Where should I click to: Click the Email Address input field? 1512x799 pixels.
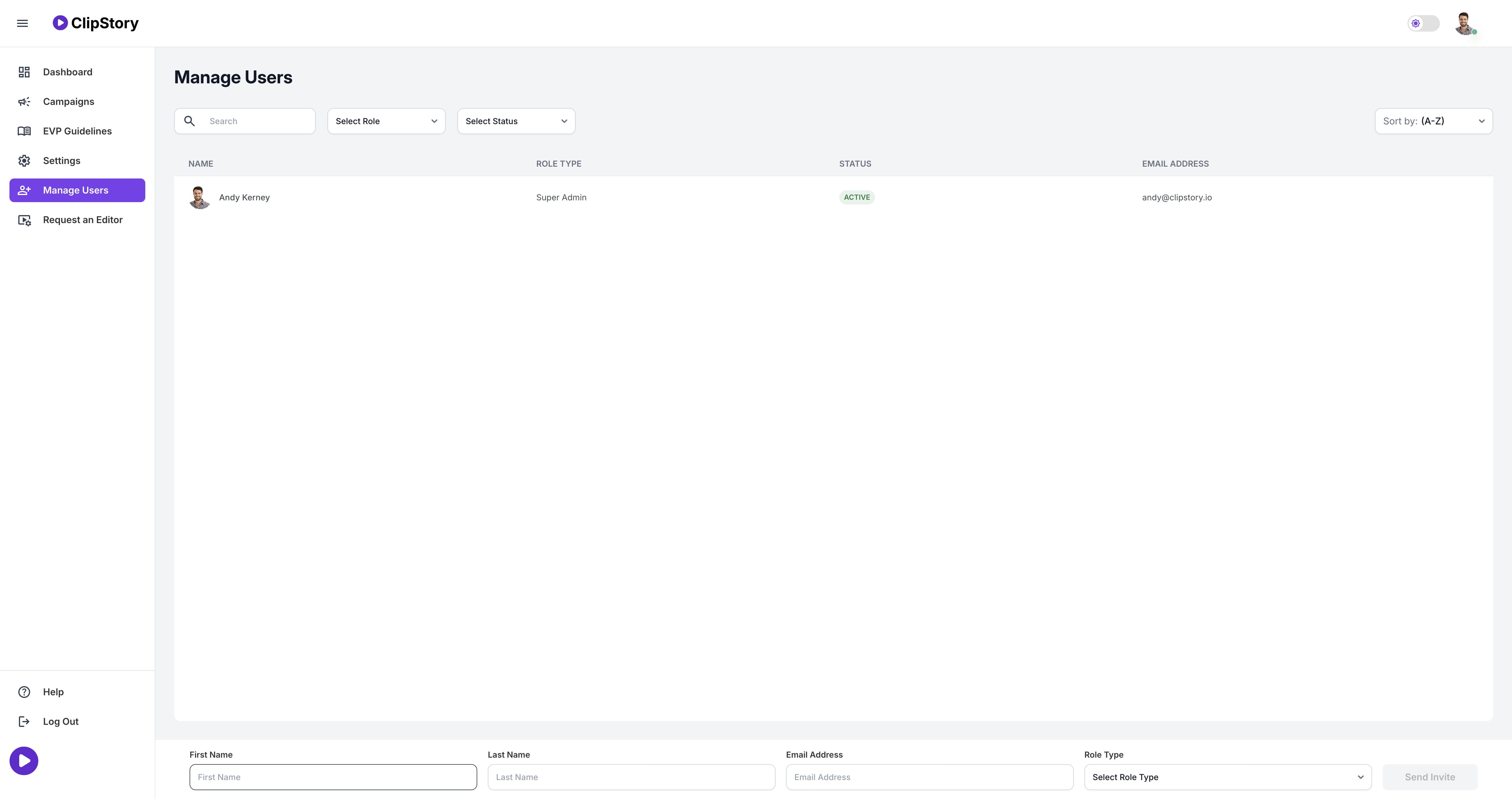[929, 777]
